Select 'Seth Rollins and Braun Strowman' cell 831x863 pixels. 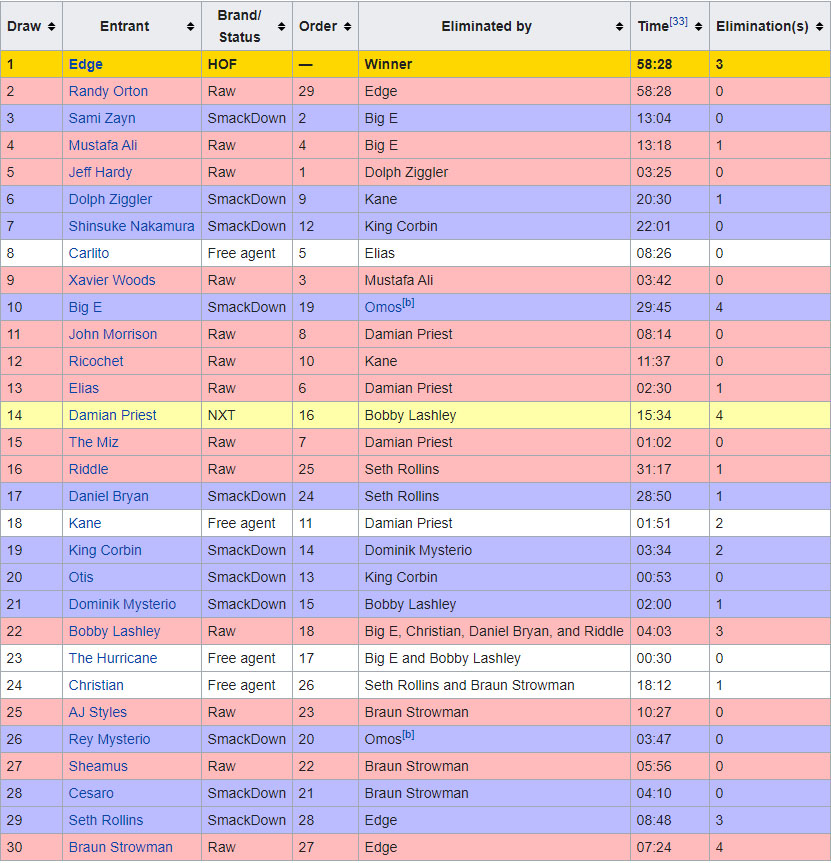tap(469, 685)
